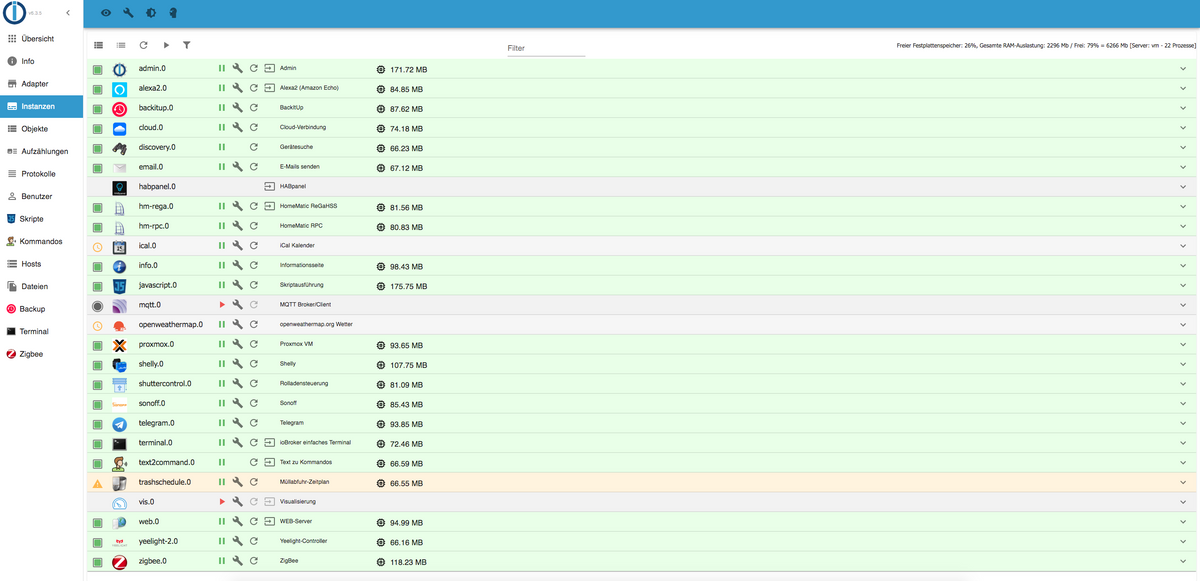Screen dimensions: 1200x581
Task: Open Backup in the sidebar
Action: point(42,309)
